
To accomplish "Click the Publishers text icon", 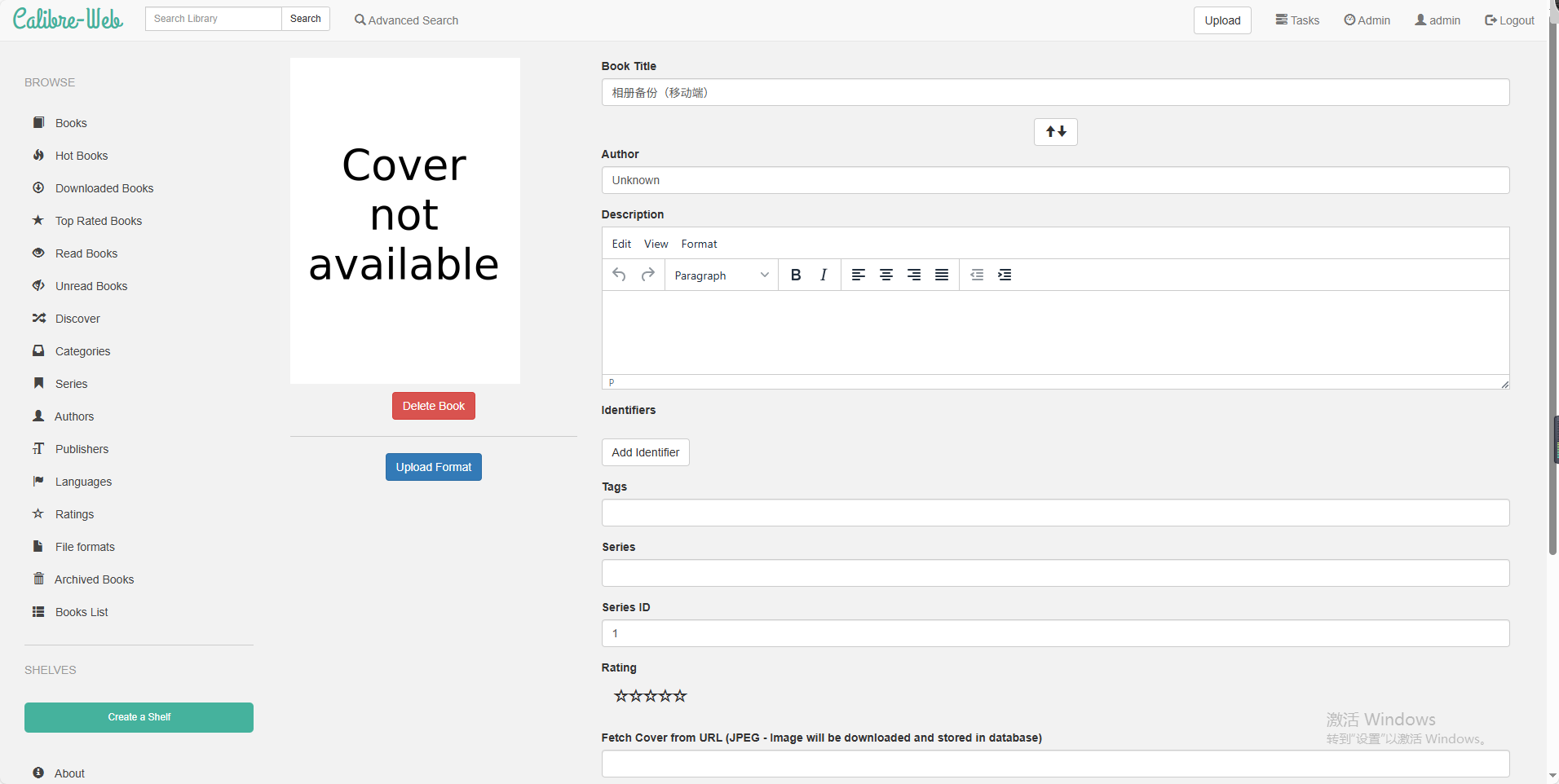I will coord(38,448).
